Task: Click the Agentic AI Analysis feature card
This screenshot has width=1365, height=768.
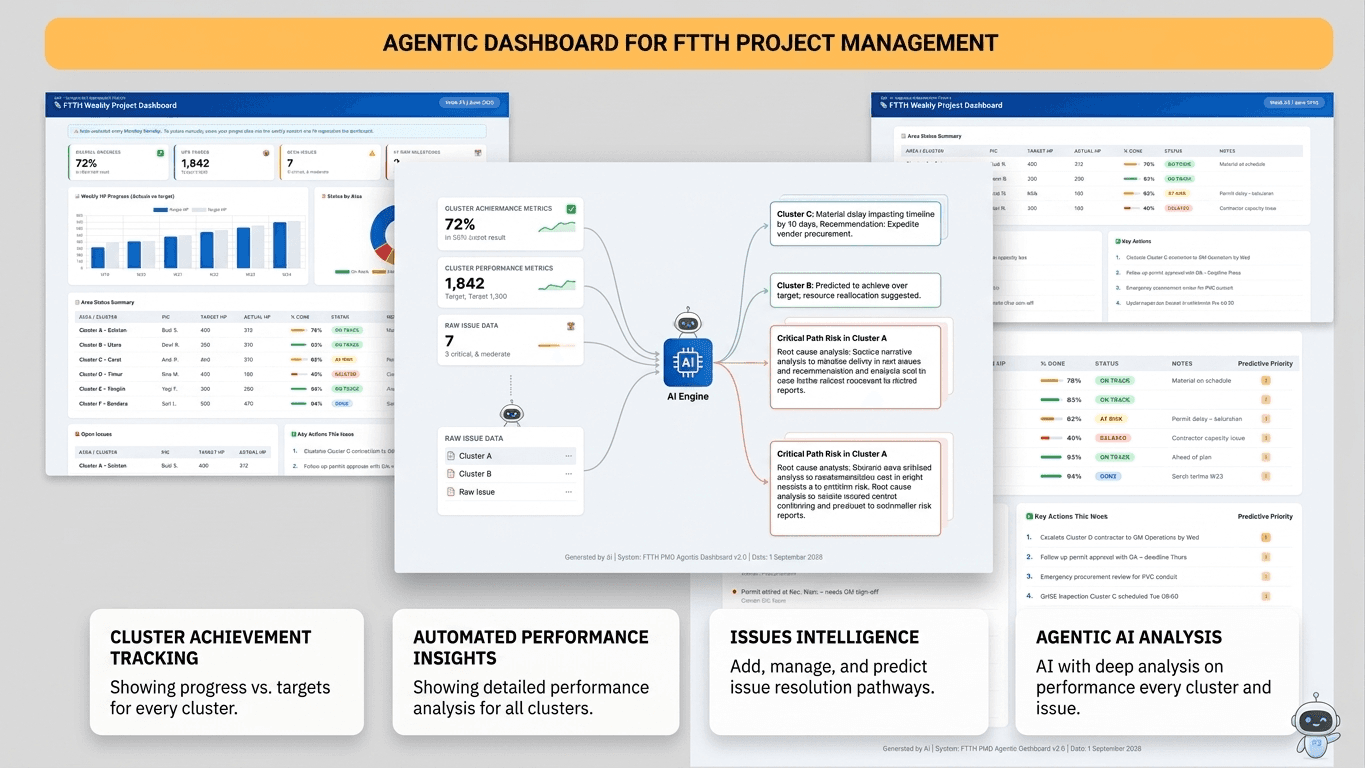Action: point(1157,672)
